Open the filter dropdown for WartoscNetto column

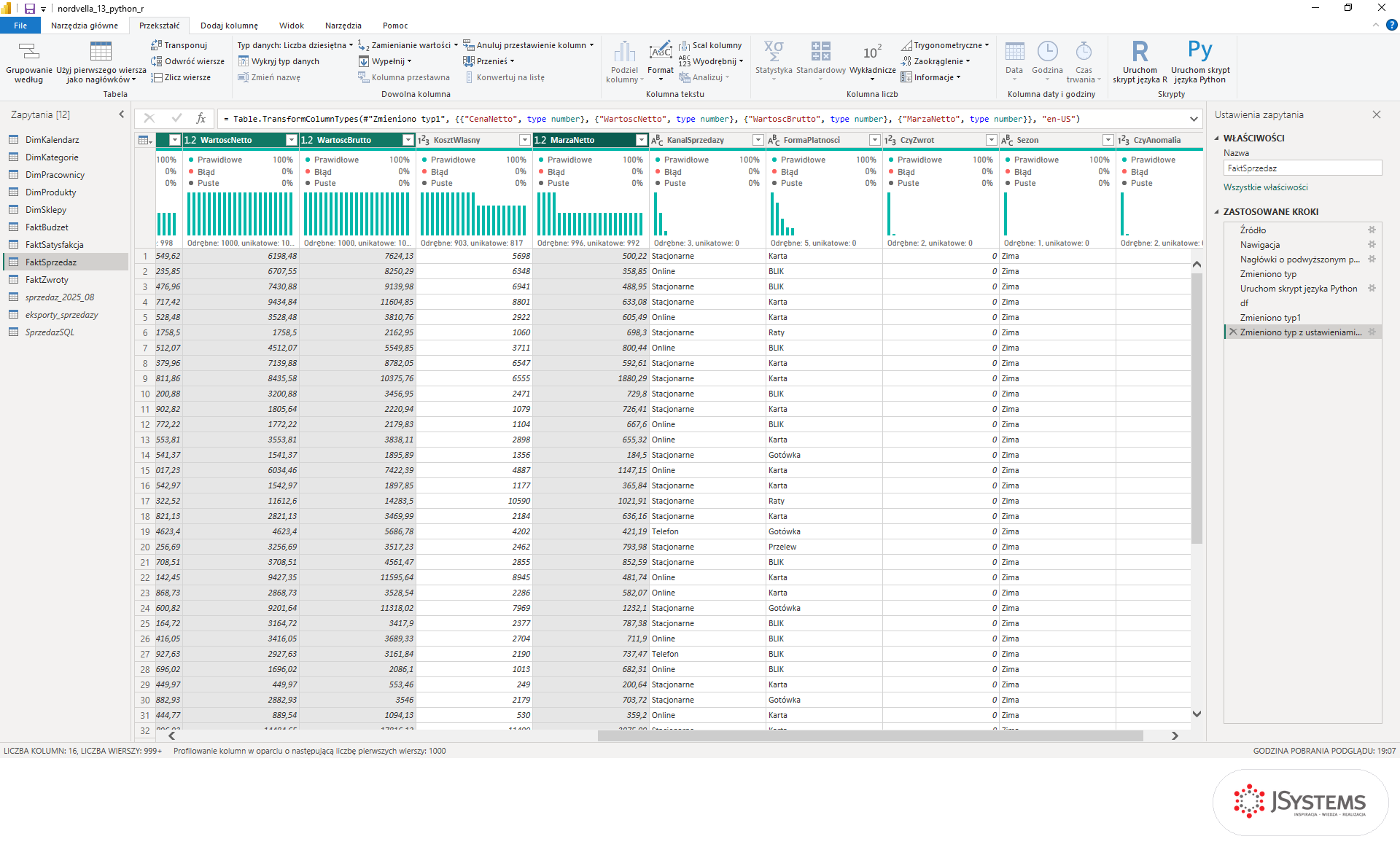(x=291, y=140)
